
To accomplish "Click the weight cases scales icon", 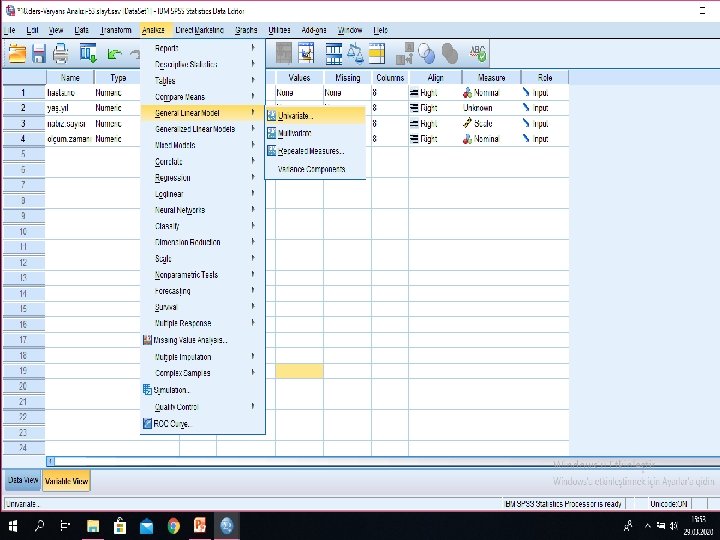I will click(x=355, y=53).
